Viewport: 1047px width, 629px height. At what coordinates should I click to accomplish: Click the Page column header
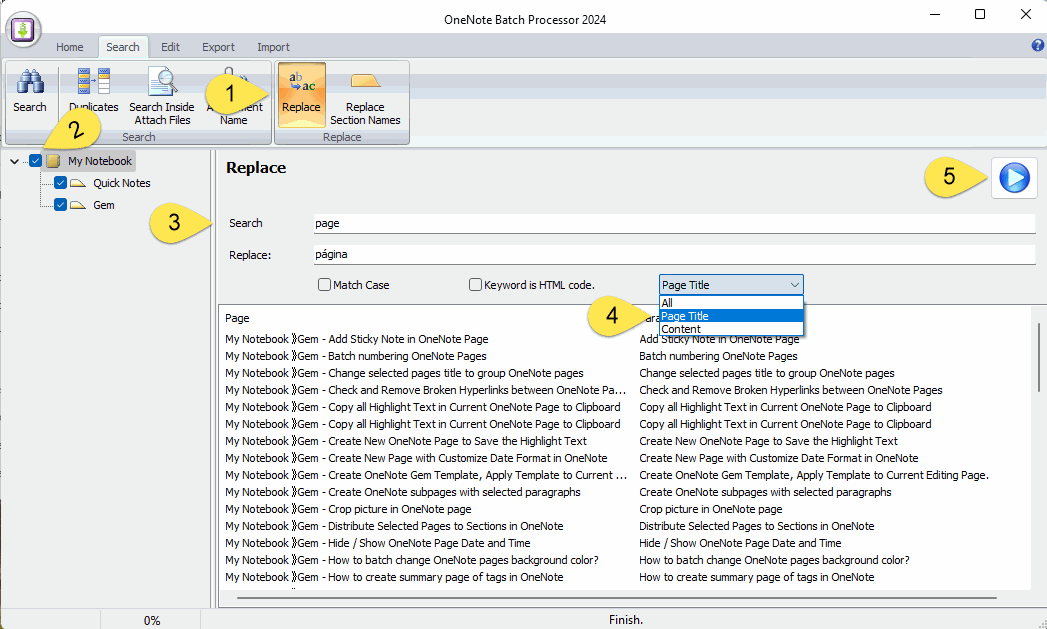point(237,319)
